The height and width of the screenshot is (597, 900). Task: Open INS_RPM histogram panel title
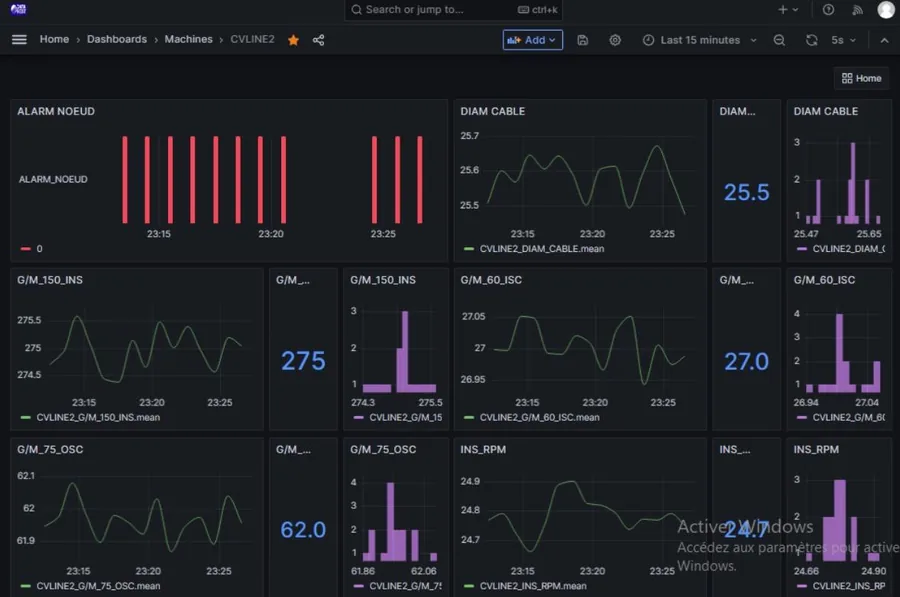pos(816,449)
